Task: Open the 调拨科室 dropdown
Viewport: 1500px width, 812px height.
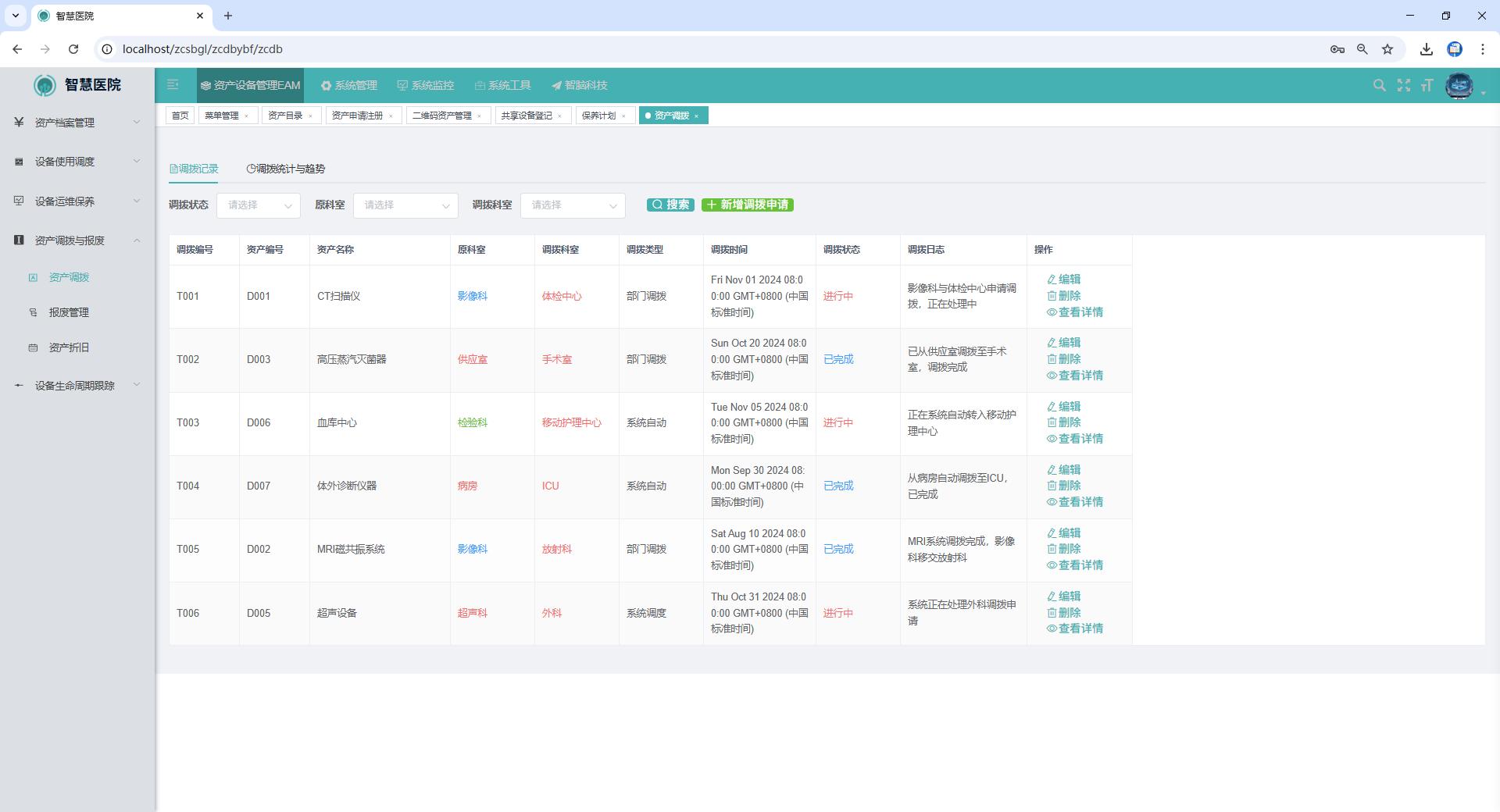Action: click(572, 205)
